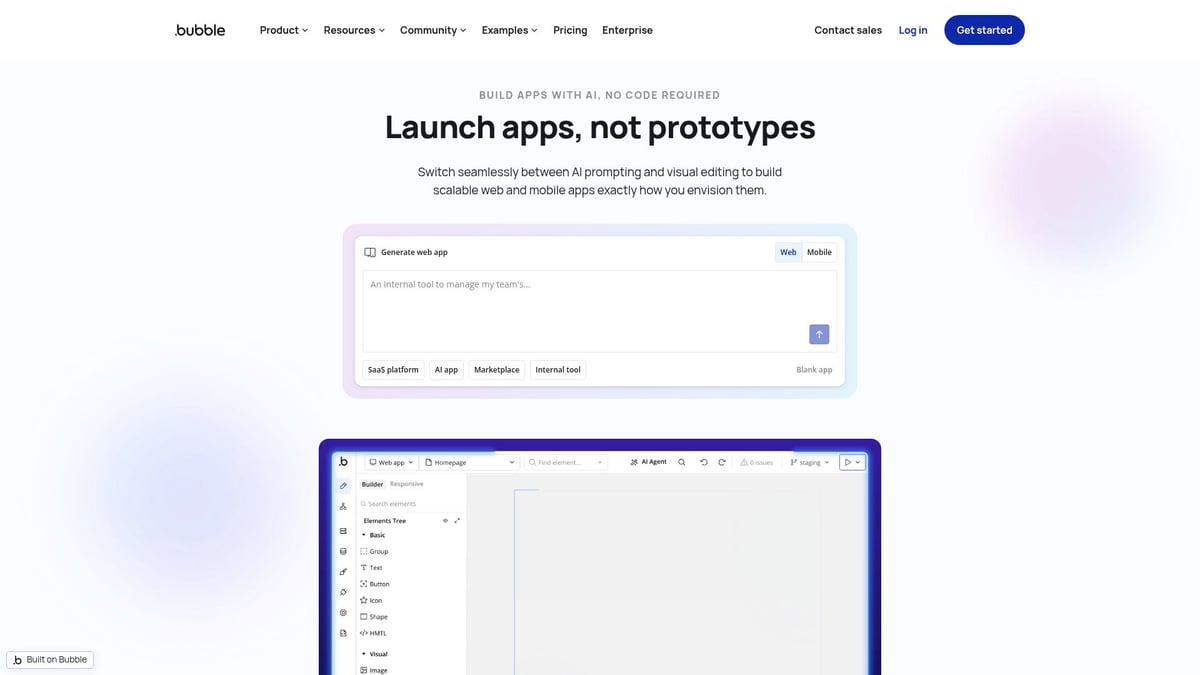Open the Pricing page from the navbar
This screenshot has width=1200, height=675.
[570, 30]
